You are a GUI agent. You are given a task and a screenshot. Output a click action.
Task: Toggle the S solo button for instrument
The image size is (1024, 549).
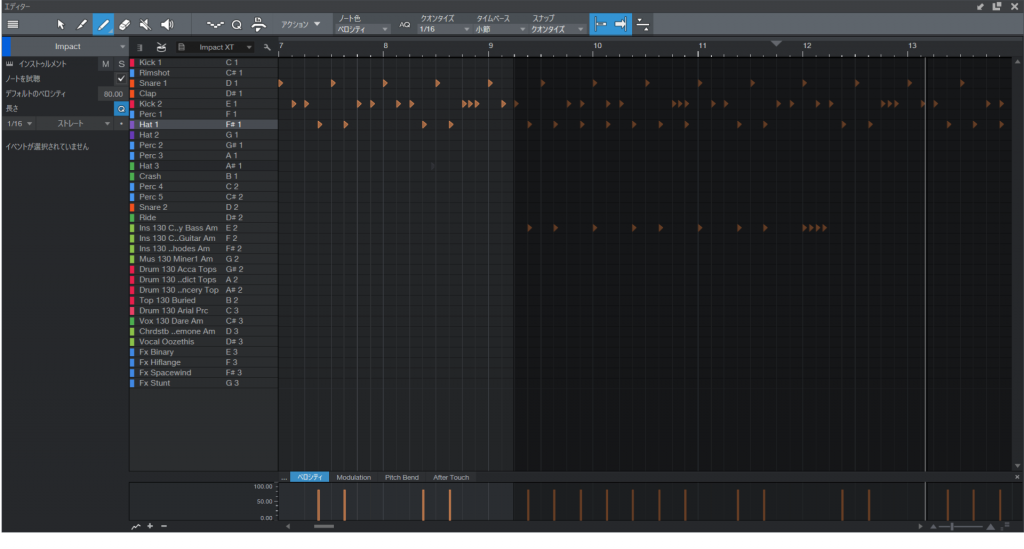pyautogui.click(x=121, y=64)
